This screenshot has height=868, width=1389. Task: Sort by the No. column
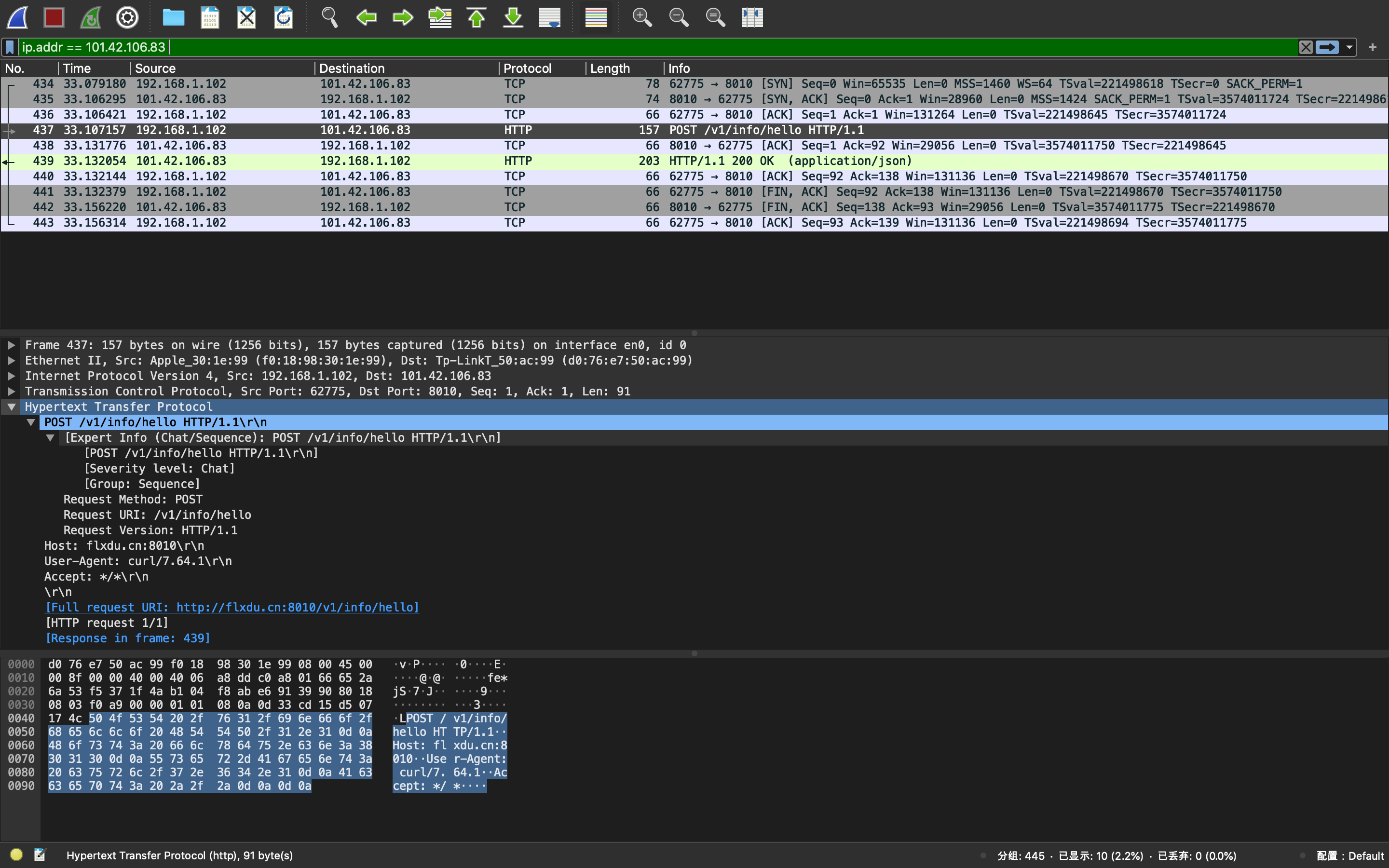tap(29, 68)
